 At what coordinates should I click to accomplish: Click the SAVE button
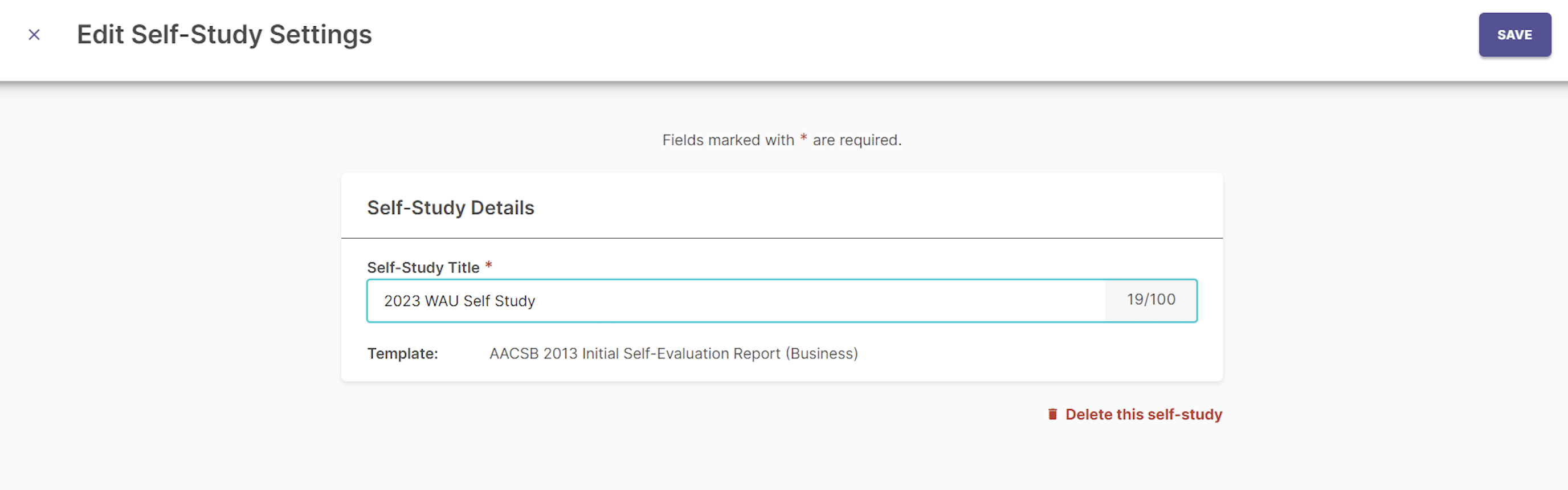(1514, 35)
